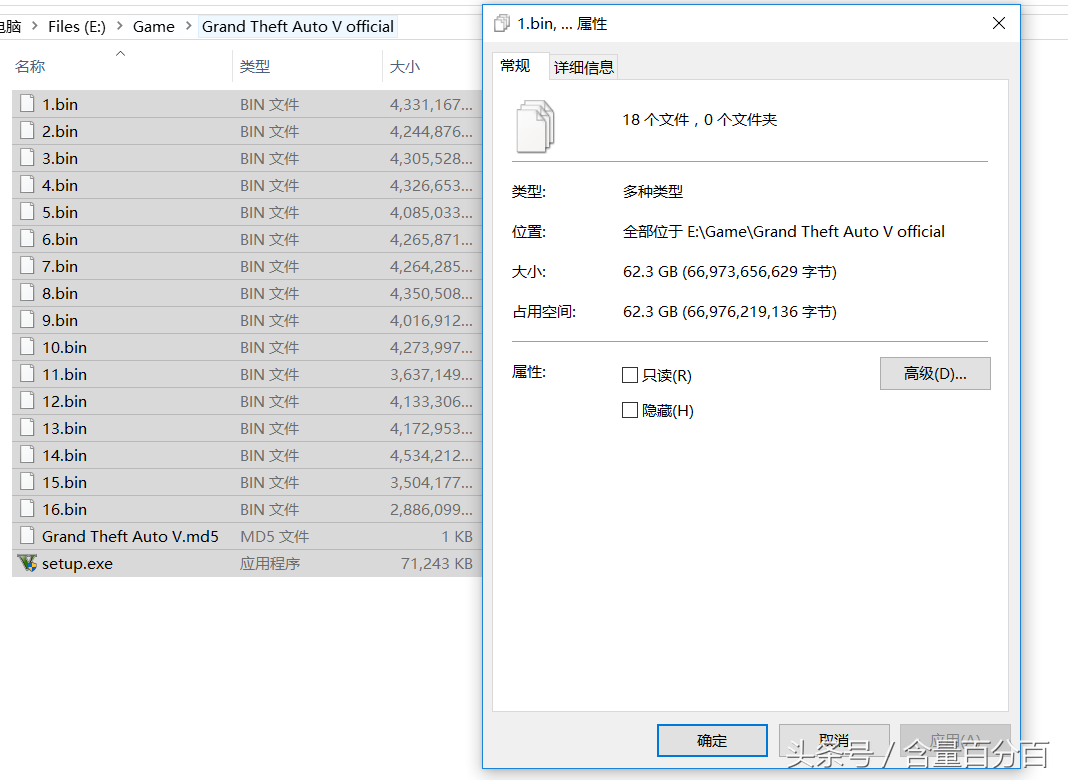Click the 14.bin file icon
Image resolution: width=1068 pixels, height=780 pixels.
pyautogui.click(x=27, y=455)
